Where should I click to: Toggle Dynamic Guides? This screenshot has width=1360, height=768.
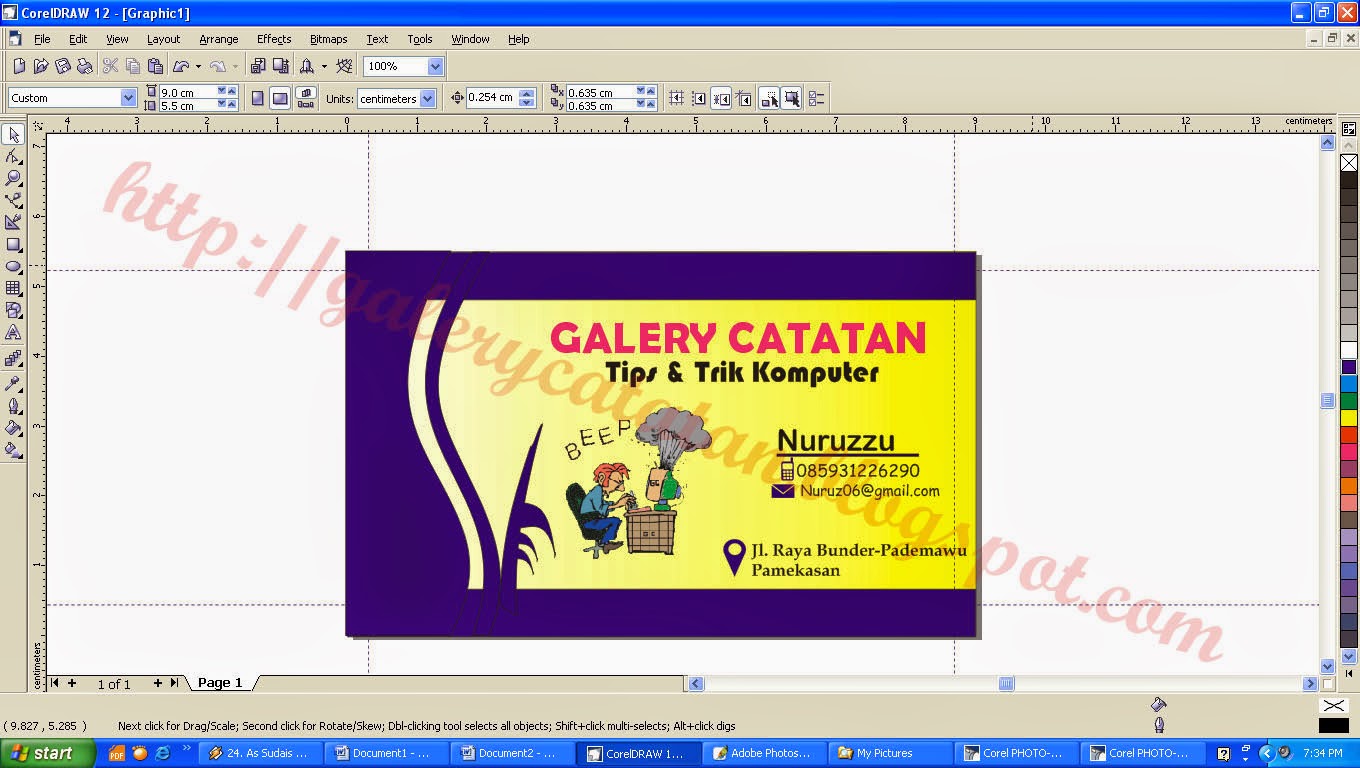point(744,98)
